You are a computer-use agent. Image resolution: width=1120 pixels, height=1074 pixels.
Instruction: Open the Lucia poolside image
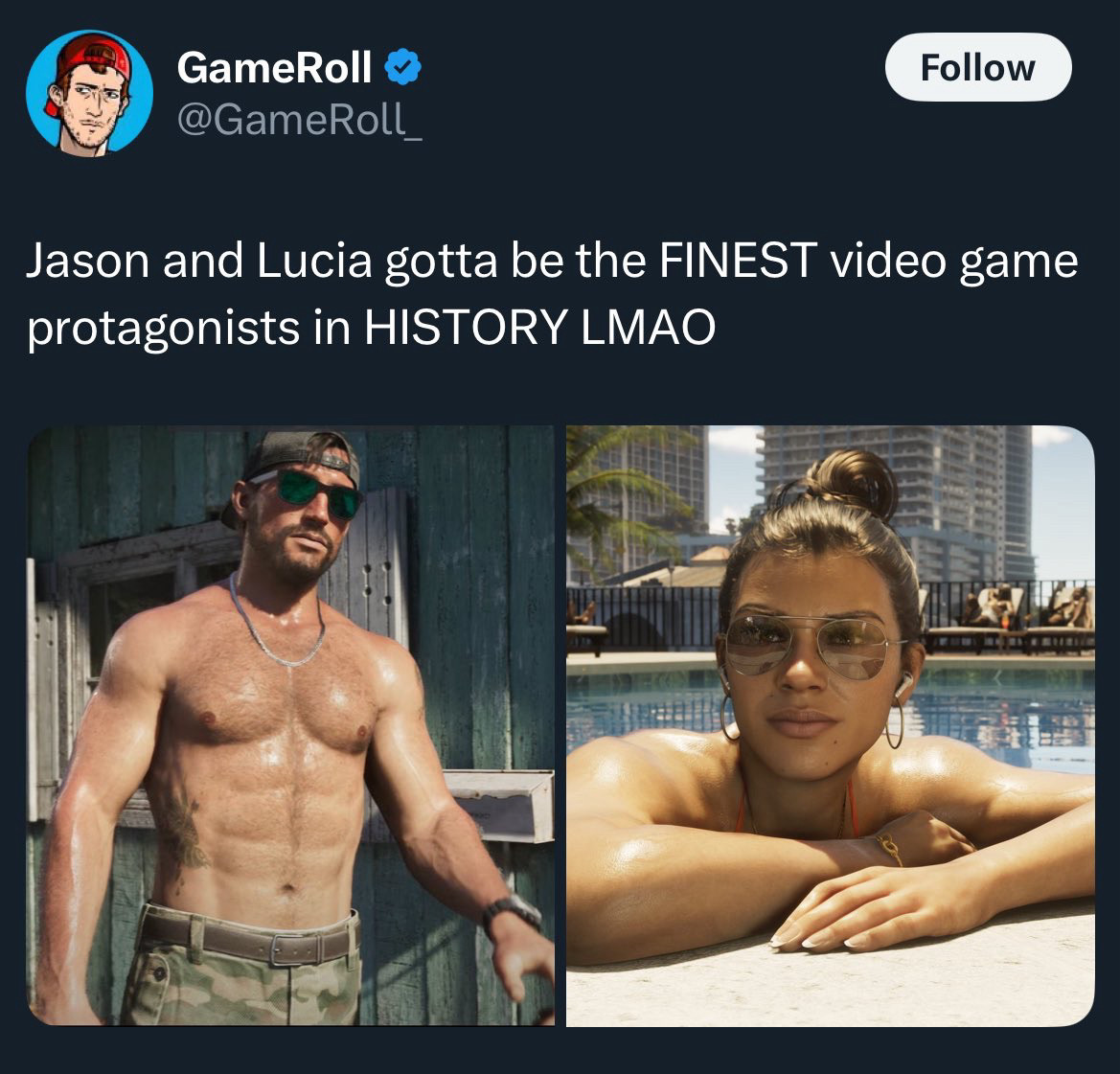[x=830, y=725]
